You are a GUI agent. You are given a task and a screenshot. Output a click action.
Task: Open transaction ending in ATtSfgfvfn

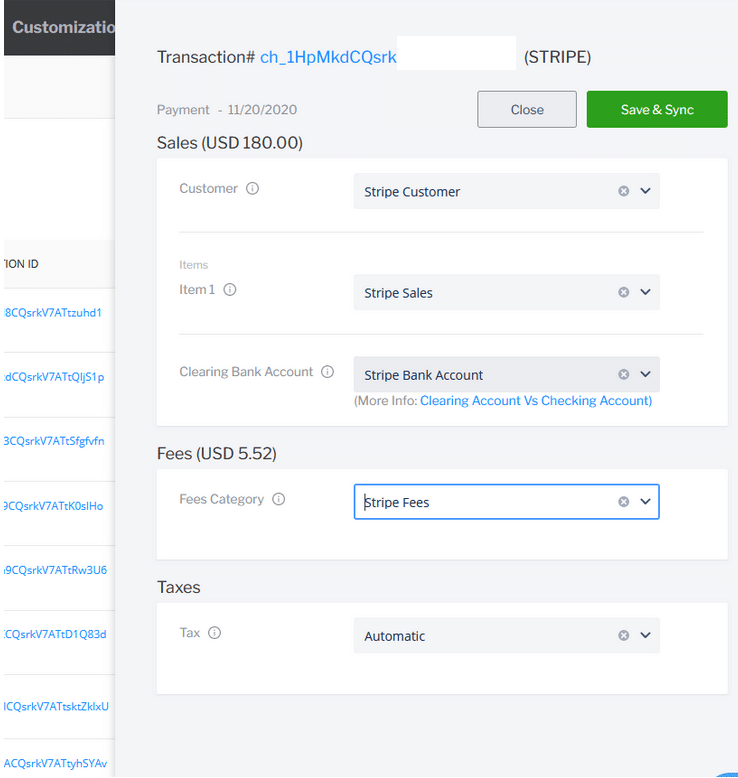54,441
